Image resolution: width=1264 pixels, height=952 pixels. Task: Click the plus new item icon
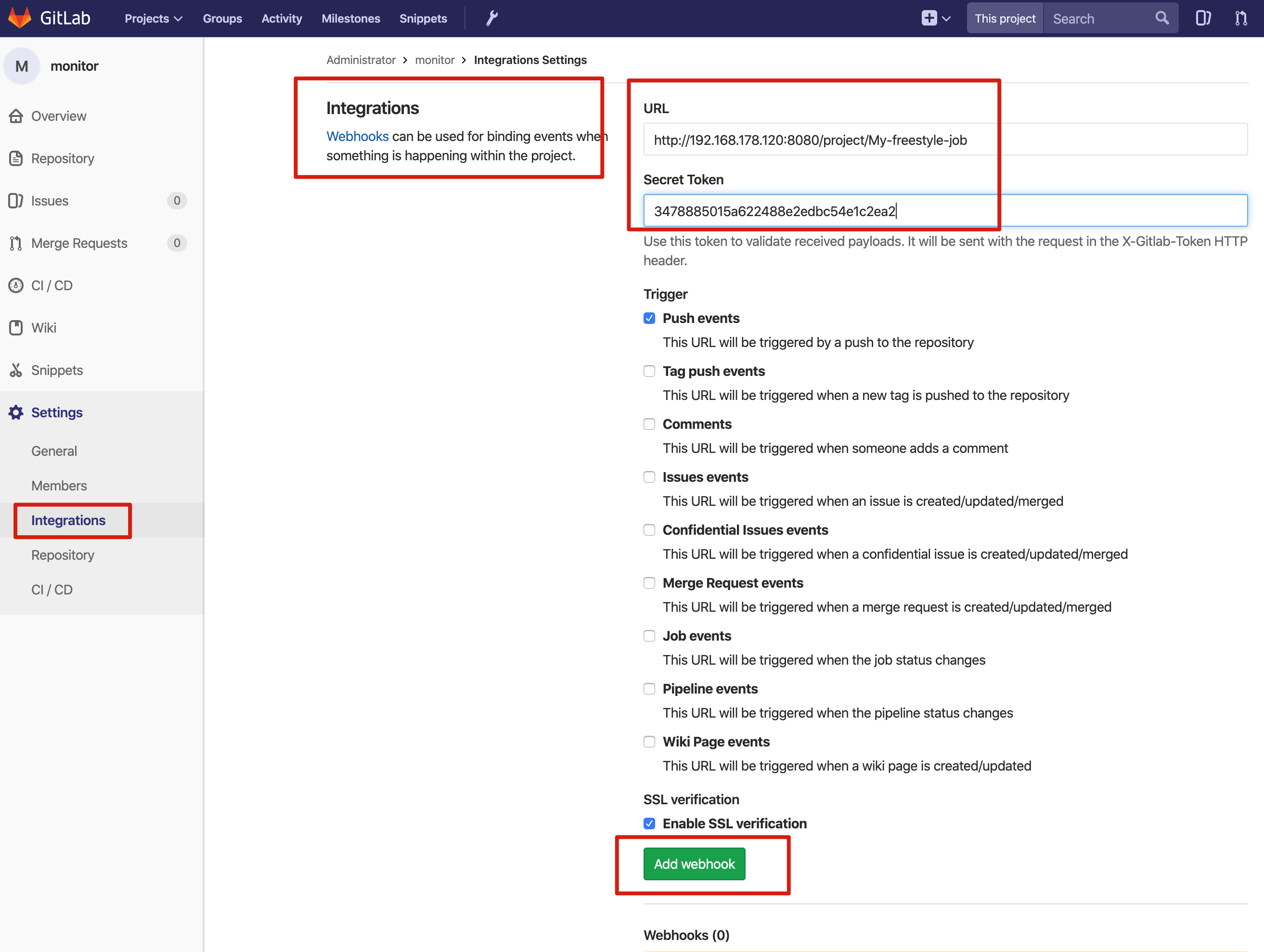[929, 18]
